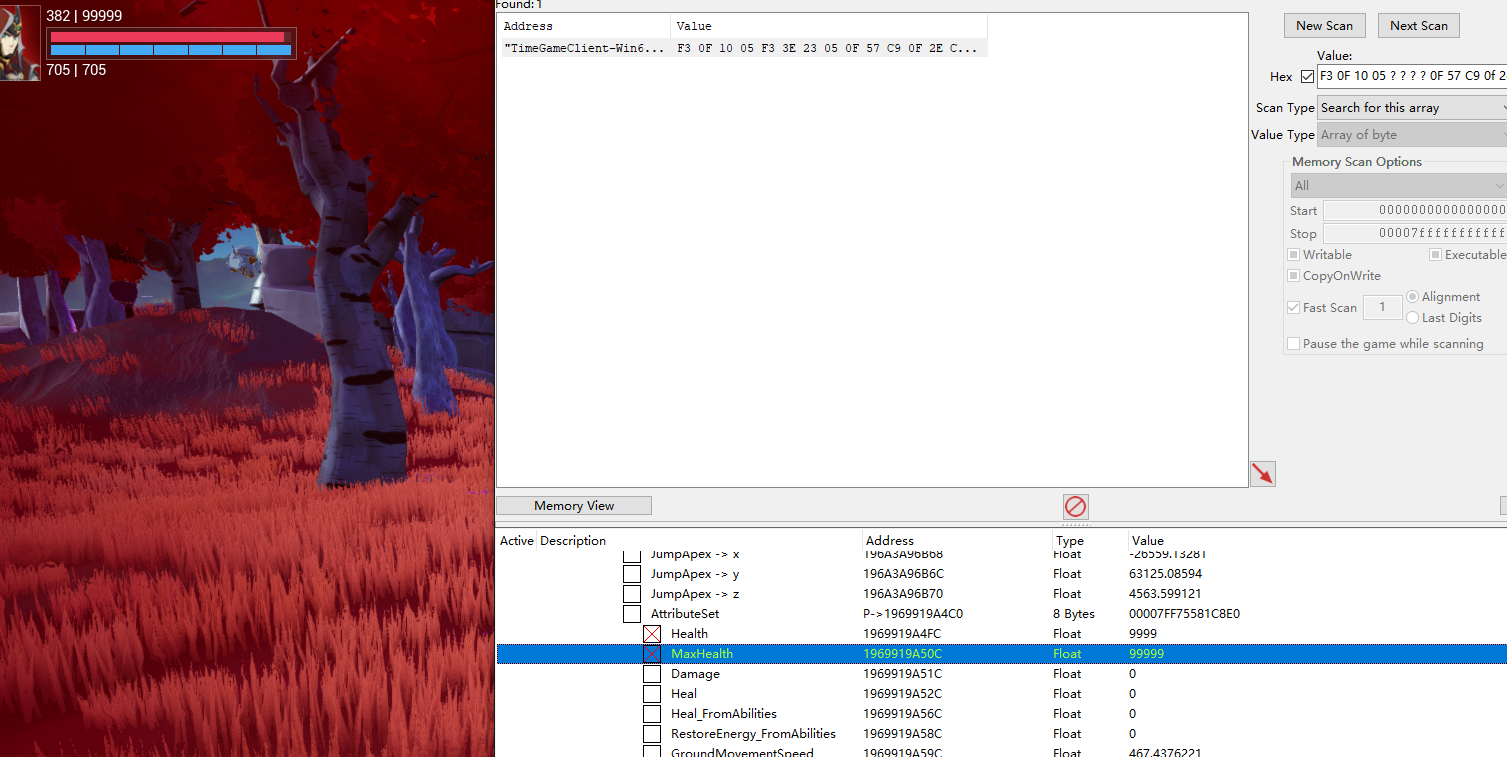The width and height of the screenshot is (1507, 757).
Task: Select the Alignment radio option
Action: (x=1412, y=297)
